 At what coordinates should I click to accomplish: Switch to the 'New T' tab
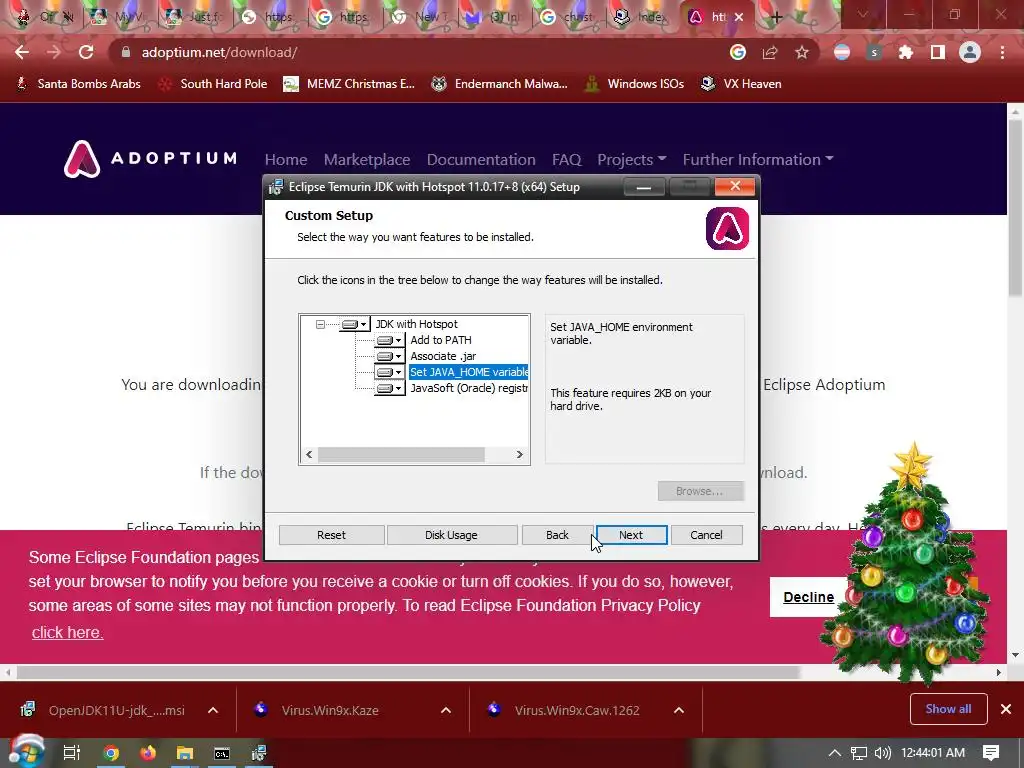pyautogui.click(x=418, y=17)
